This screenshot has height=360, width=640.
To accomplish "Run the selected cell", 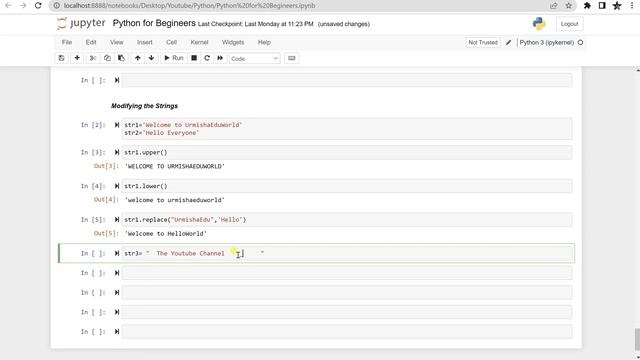I will point(174,58).
